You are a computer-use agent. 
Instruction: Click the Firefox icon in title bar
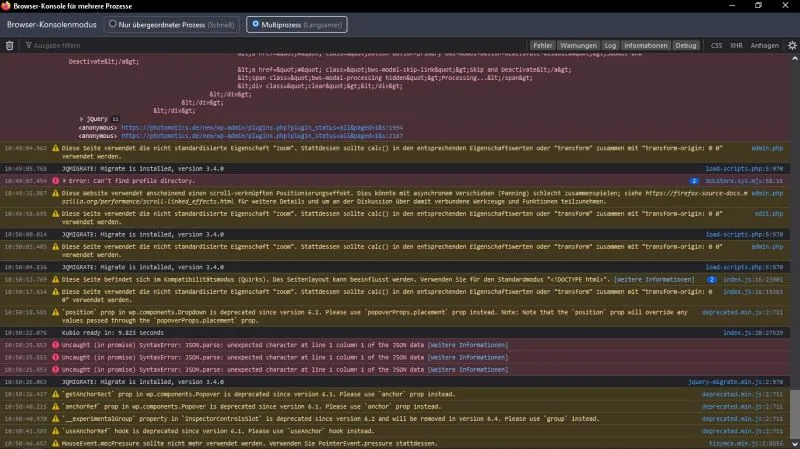tap(6, 6)
